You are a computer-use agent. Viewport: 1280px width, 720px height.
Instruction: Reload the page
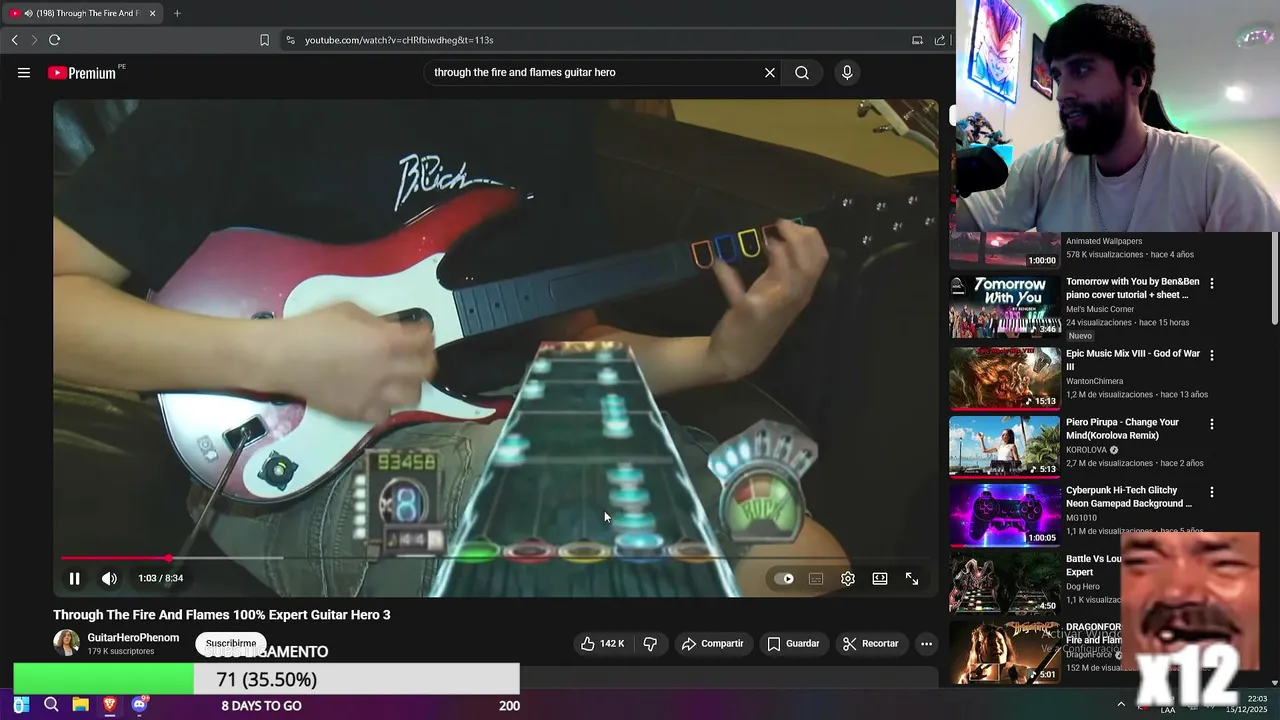(54, 40)
